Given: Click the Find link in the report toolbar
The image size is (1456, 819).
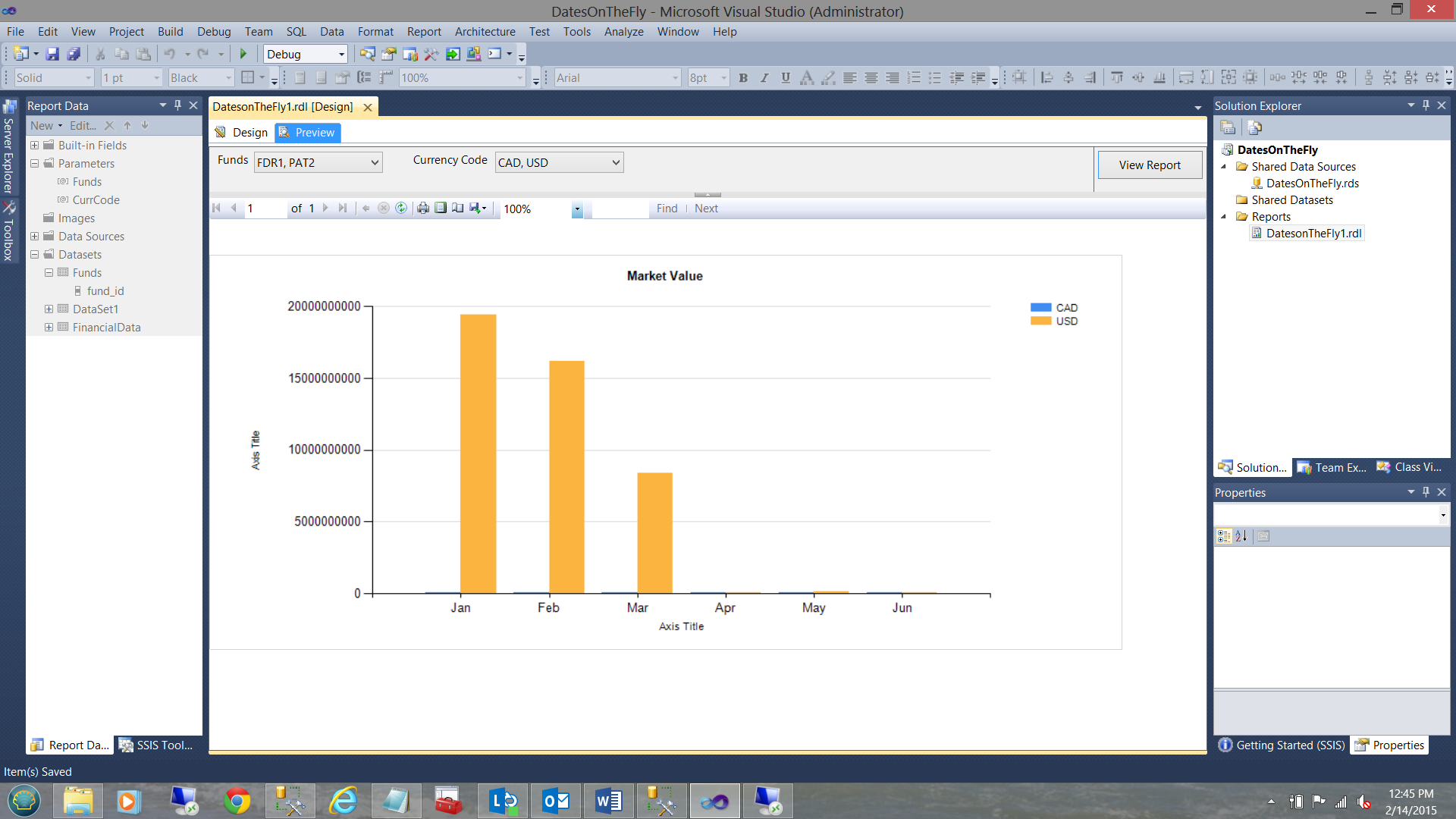Looking at the screenshot, I should coord(667,209).
